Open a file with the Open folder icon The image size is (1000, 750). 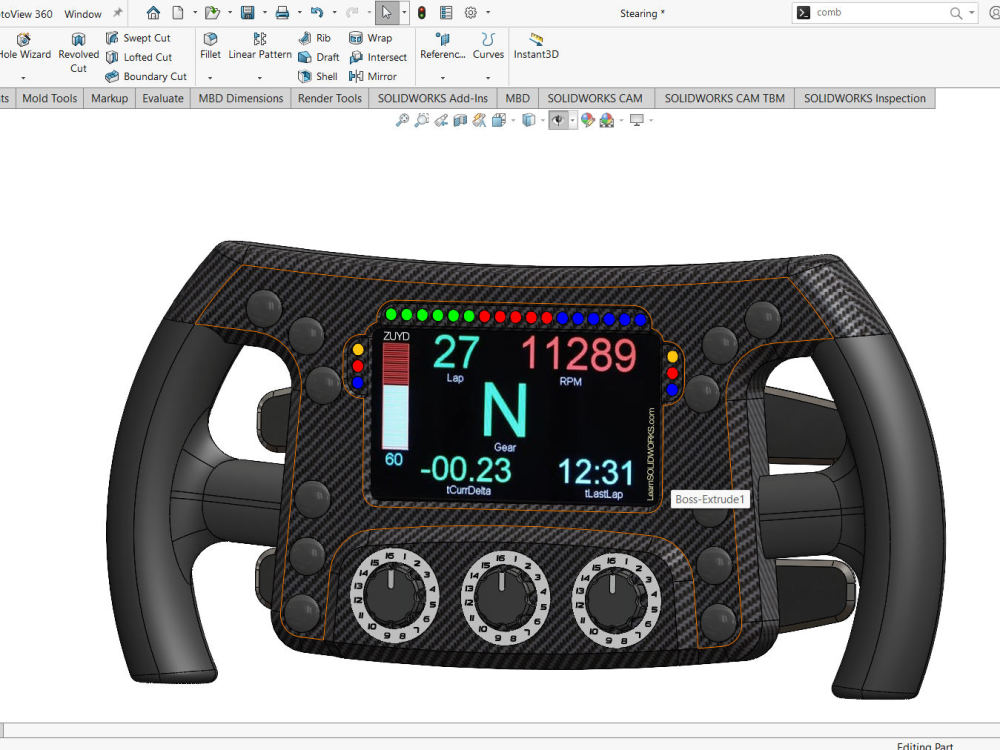point(212,13)
